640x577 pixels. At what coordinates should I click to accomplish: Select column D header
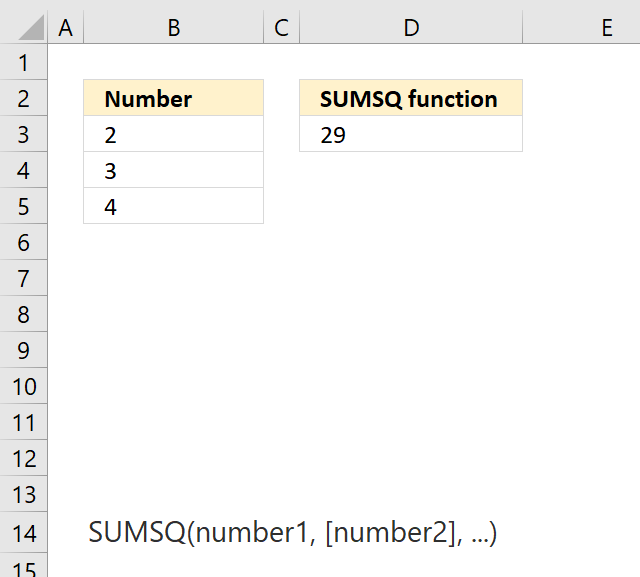(411, 28)
